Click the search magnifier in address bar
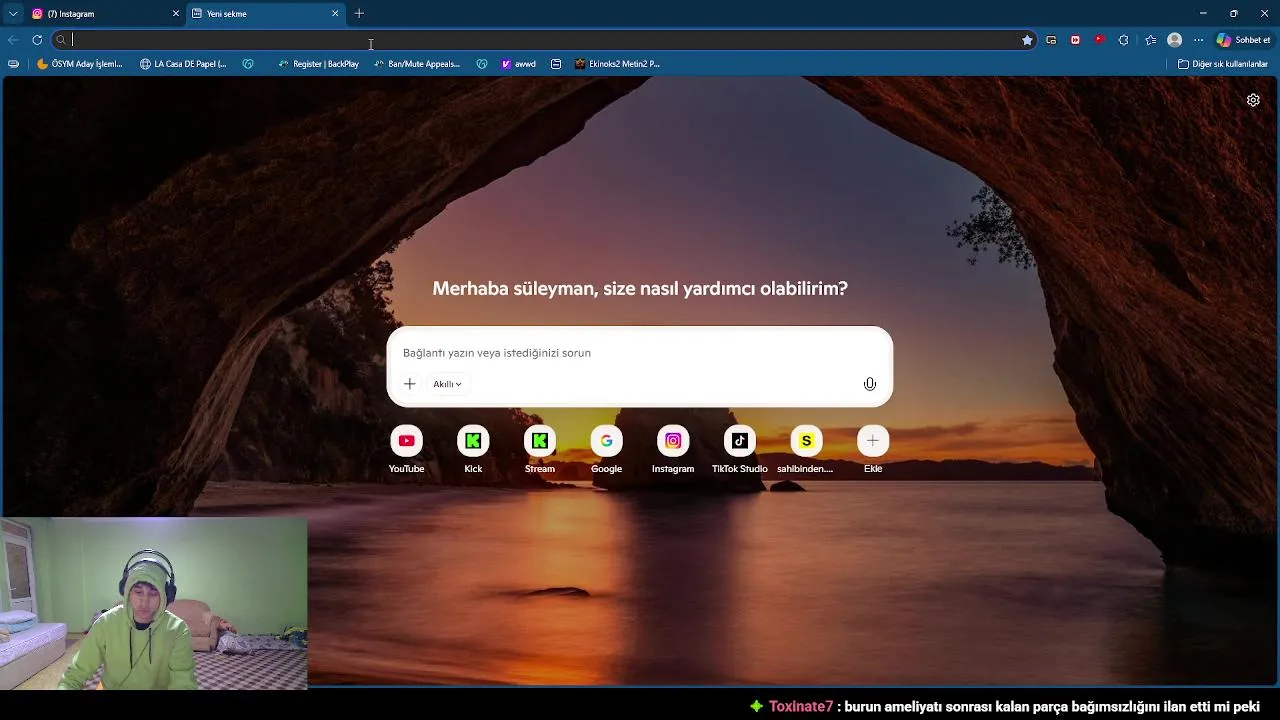Viewport: 1280px width, 720px height. (61, 40)
